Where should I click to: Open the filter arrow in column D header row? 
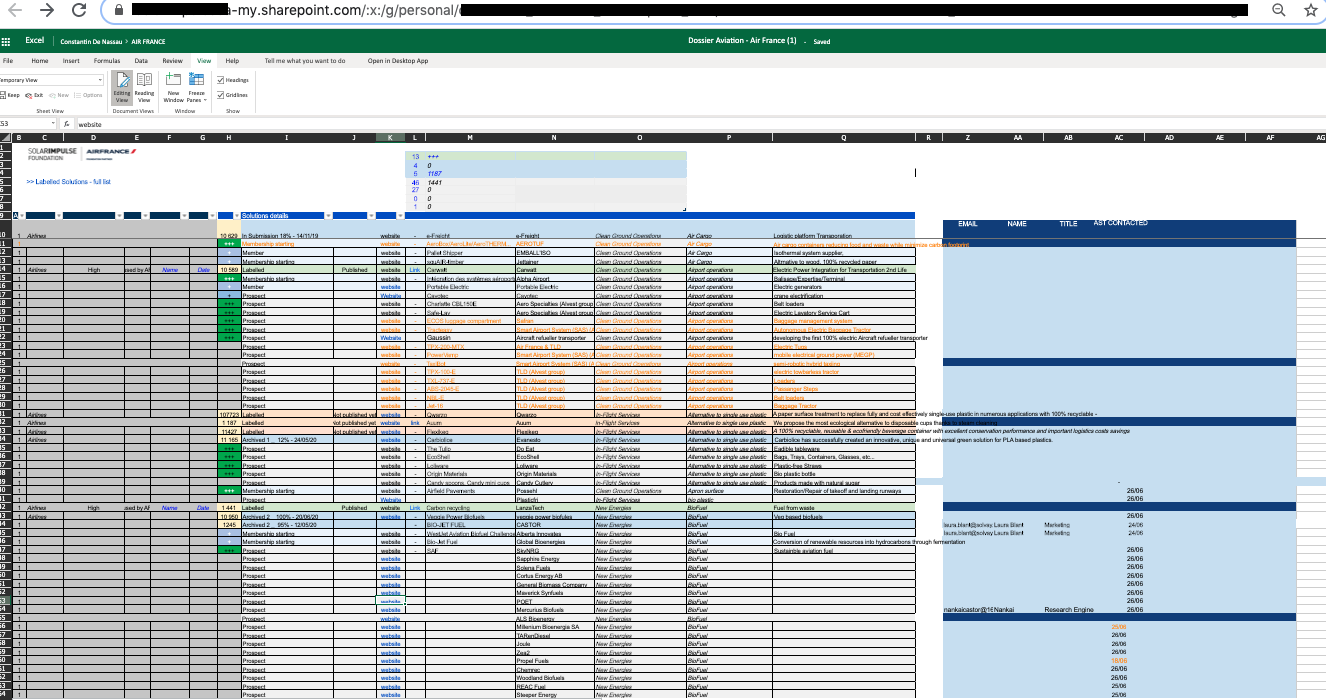(x=121, y=216)
